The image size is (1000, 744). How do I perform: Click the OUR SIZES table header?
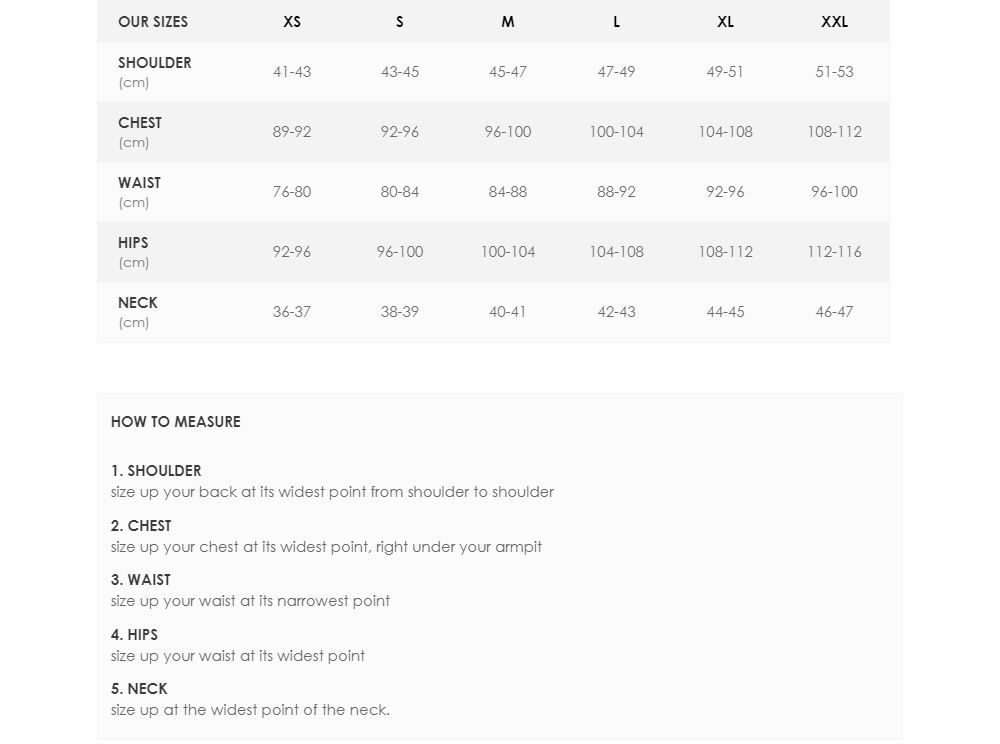click(x=153, y=22)
